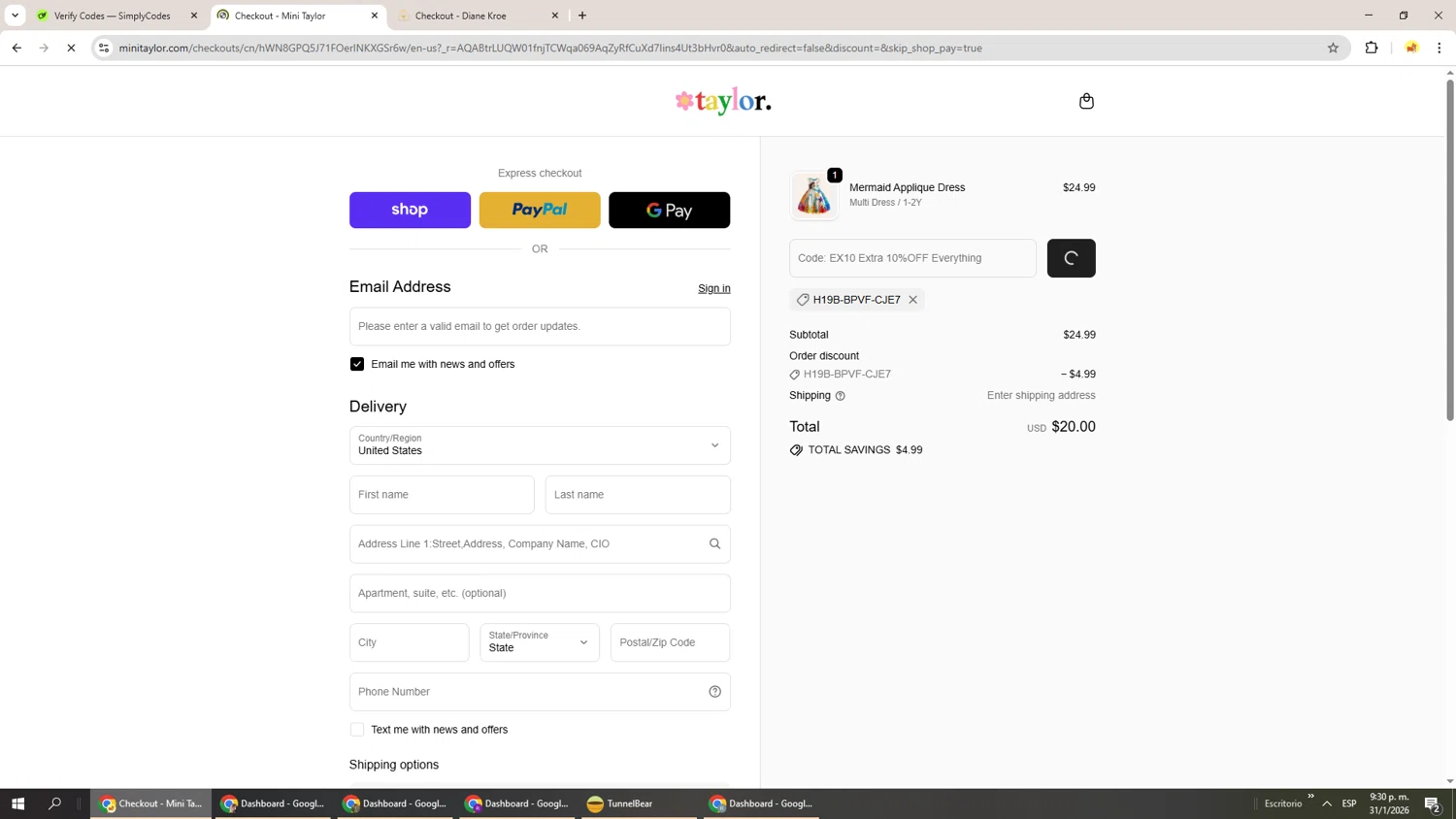The height and width of the screenshot is (819, 1456).
Task: Click the Mermaid Applique Dress thumbnail
Action: (813, 195)
